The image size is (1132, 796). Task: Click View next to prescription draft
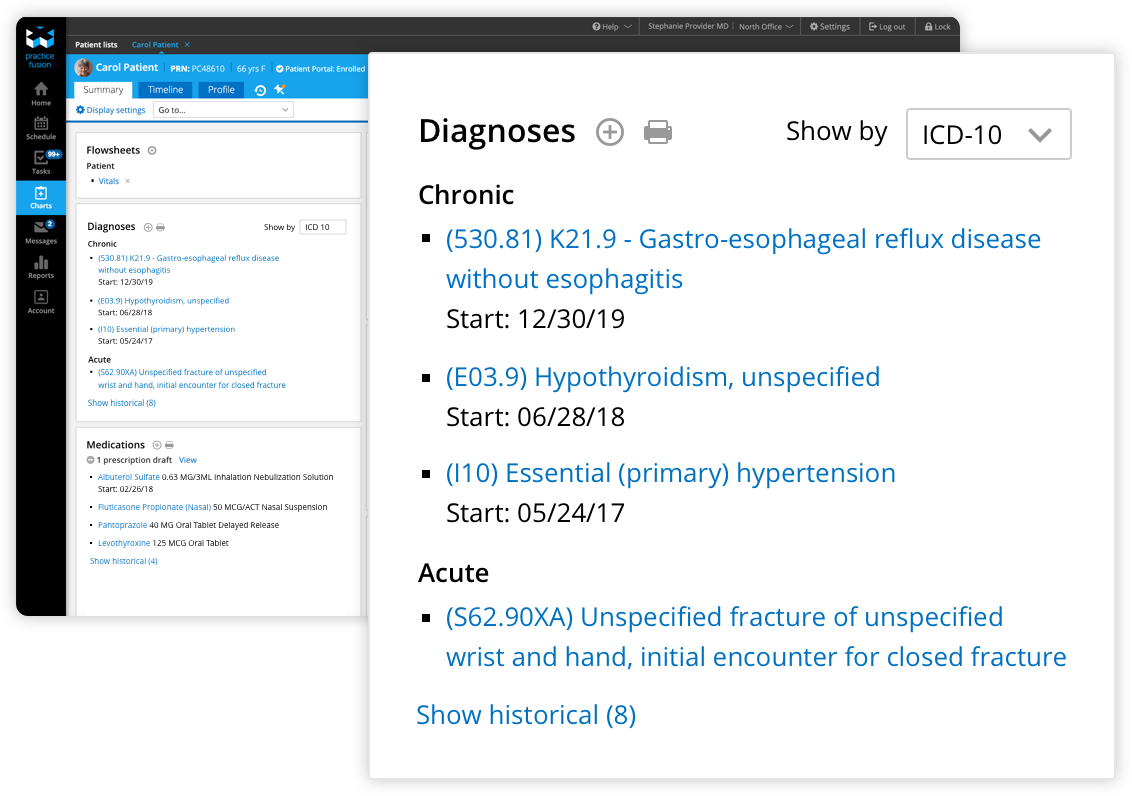point(188,460)
